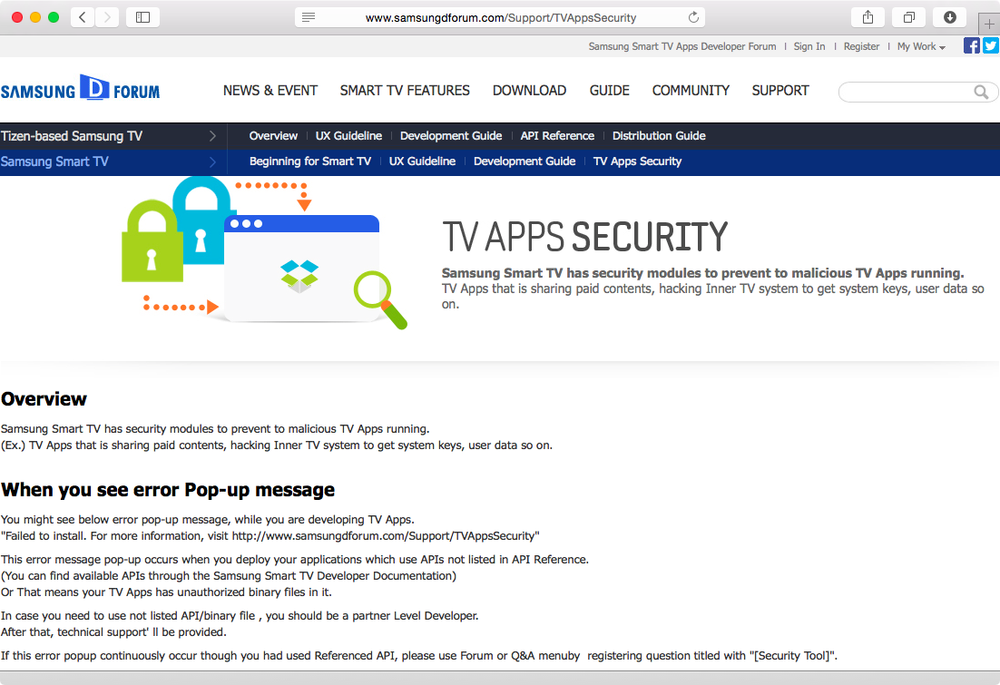Screen dimensions: 1000x685
Task: Open Development Guide in Tizen row
Action: pos(451,136)
